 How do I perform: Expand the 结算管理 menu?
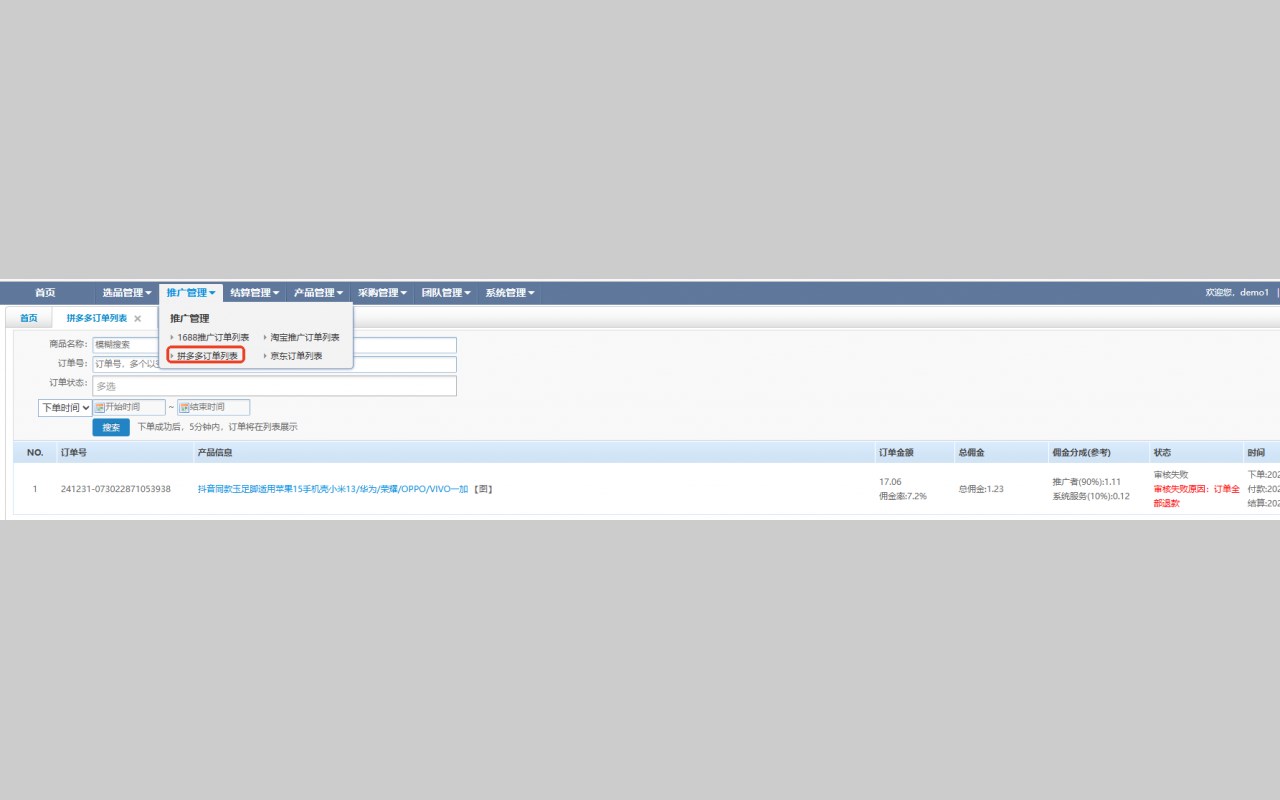tap(254, 293)
